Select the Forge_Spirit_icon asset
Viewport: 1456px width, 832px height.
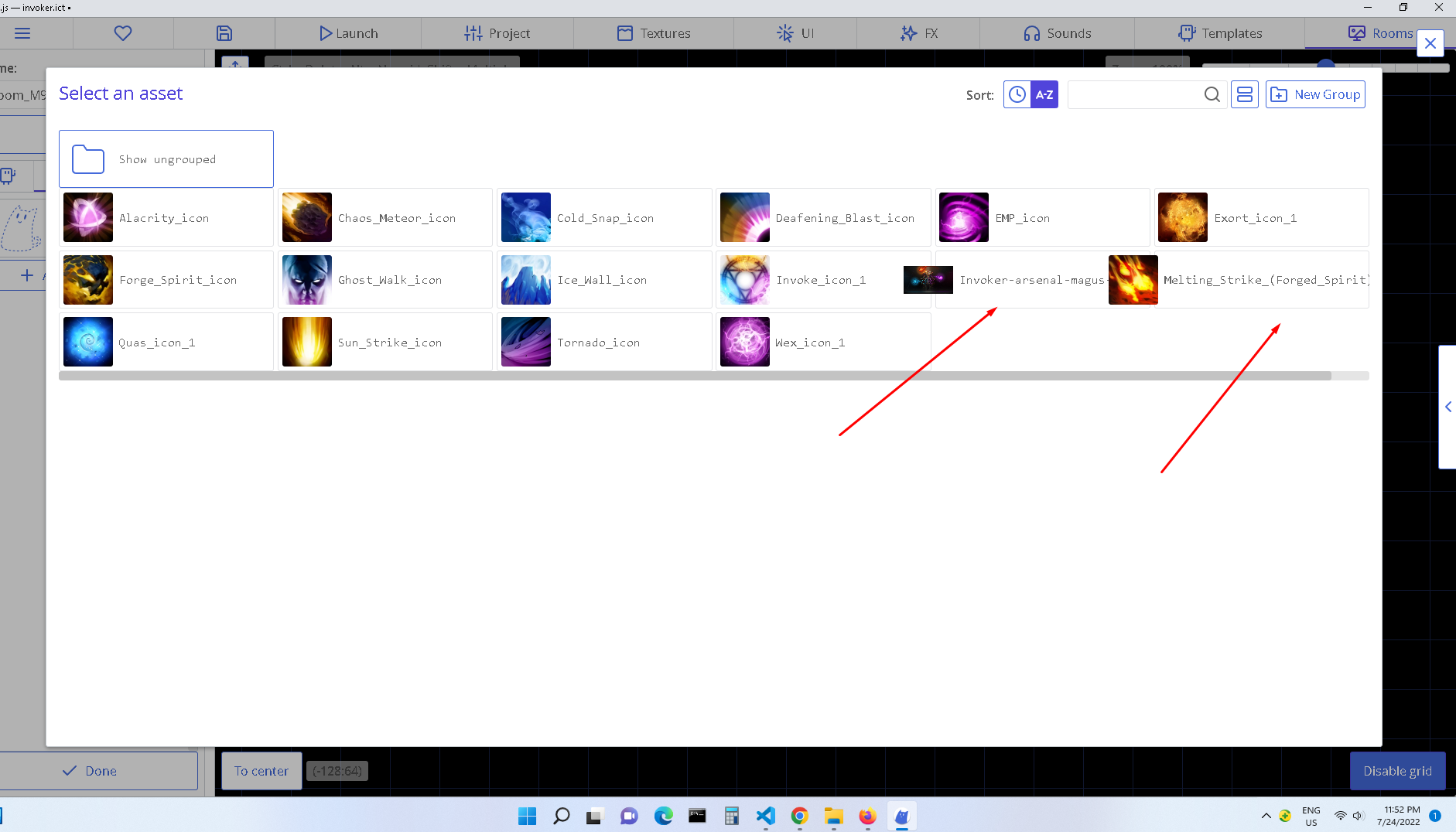(x=166, y=279)
